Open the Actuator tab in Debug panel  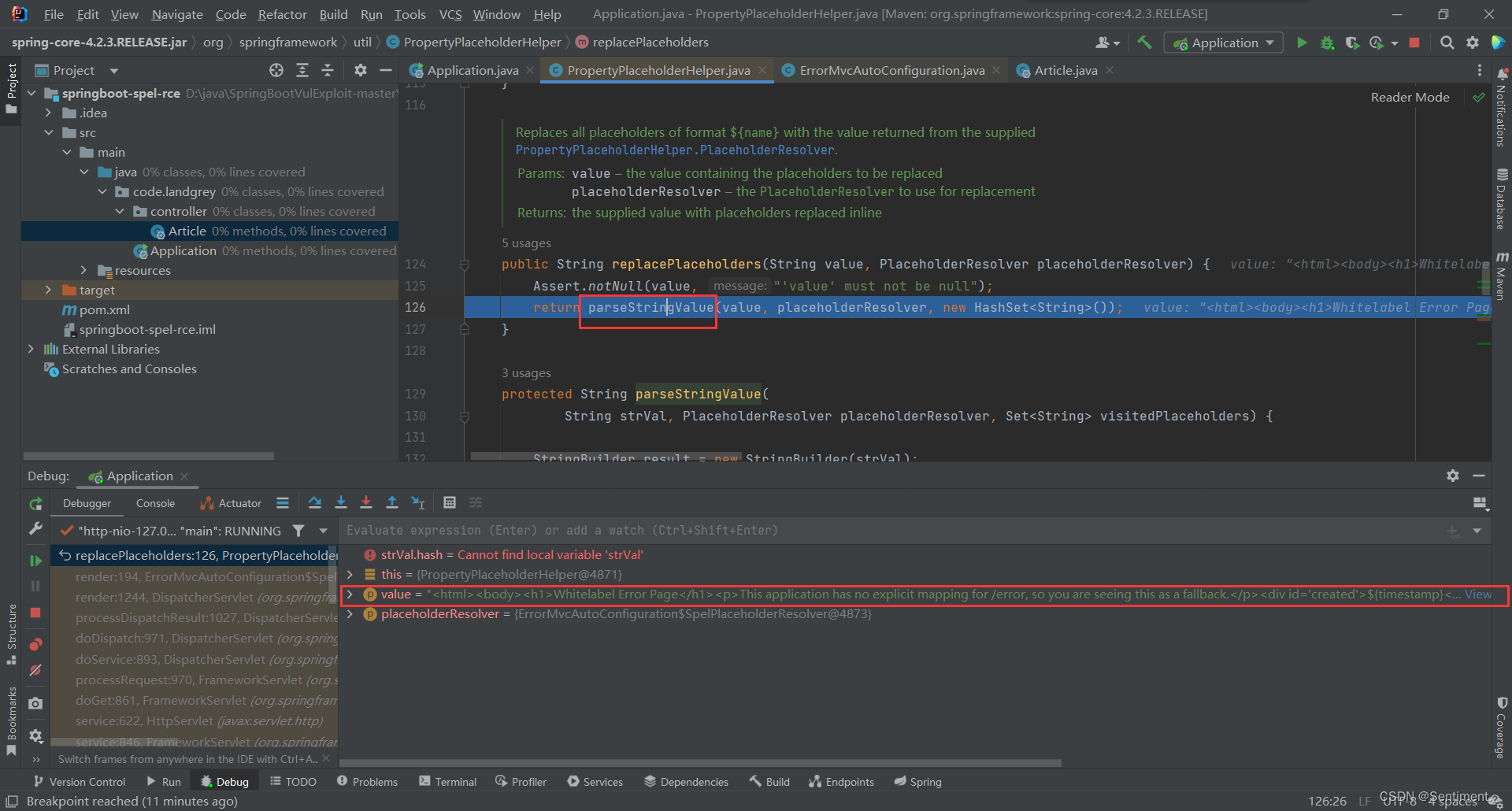coord(231,503)
